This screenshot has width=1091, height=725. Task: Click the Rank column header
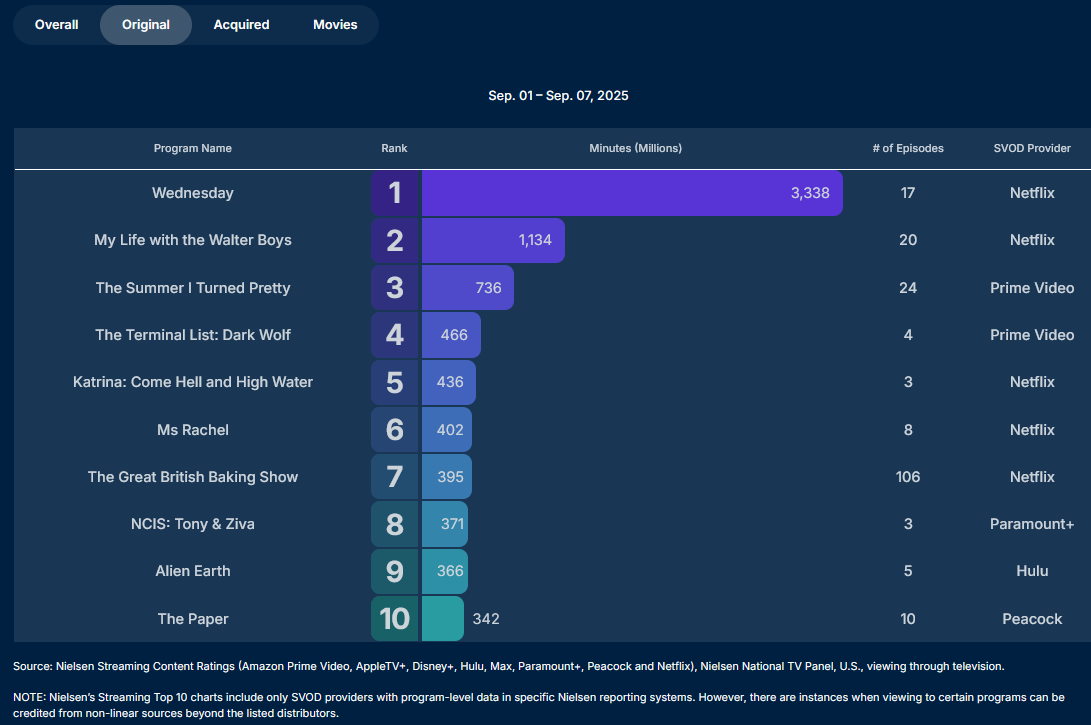[394, 148]
